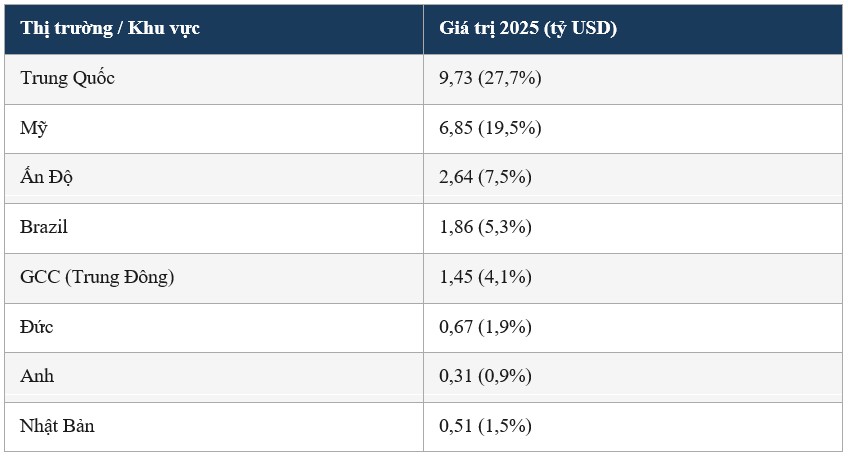Select the 'GCC (Trung Đông)' cell

pos(97,277)
